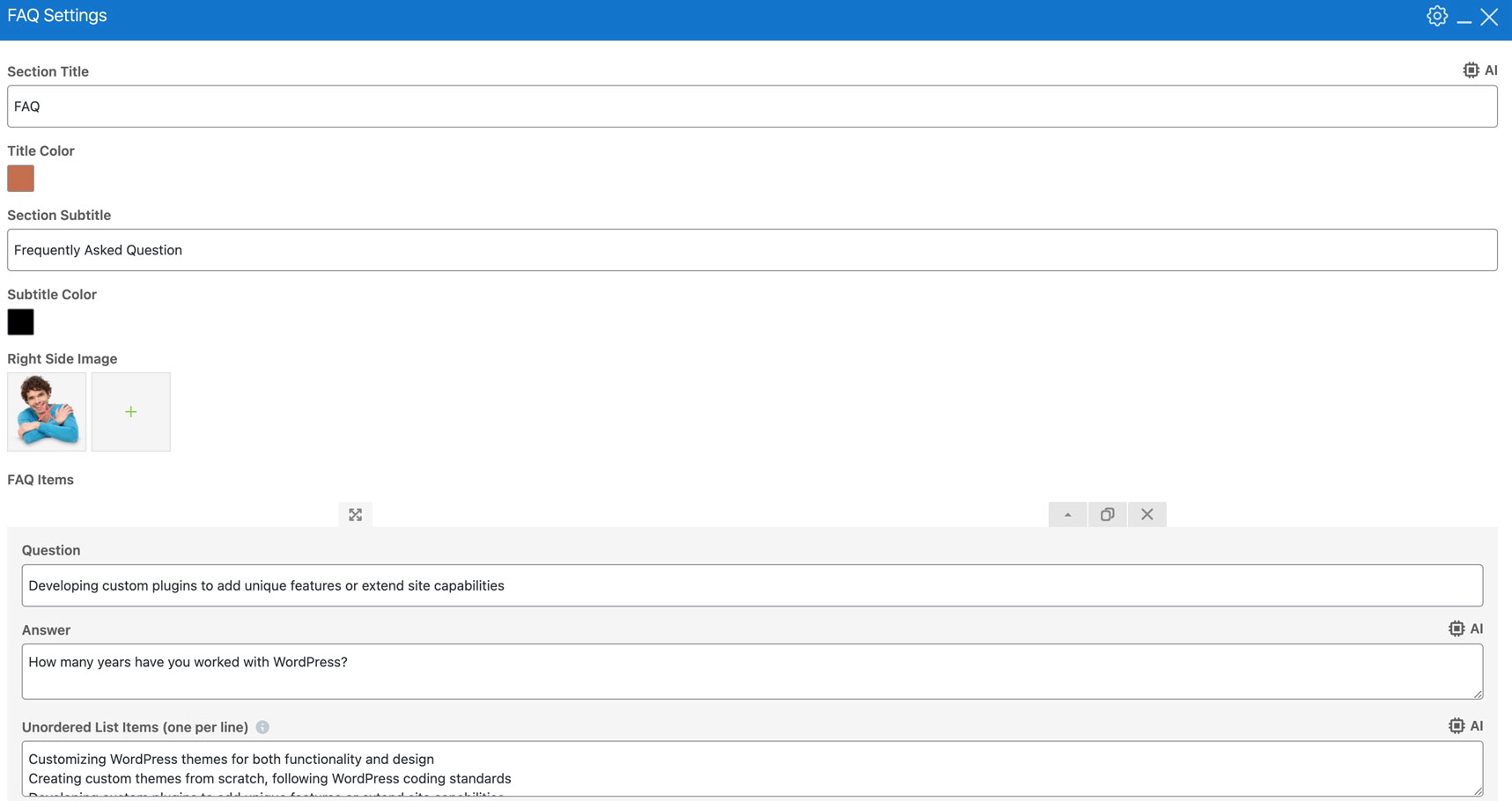Image resolution: width=1512 pixels, height=801 pixels.
Task: Minimize the FAQ Settings panel
Action: [x=1464, y=18]
